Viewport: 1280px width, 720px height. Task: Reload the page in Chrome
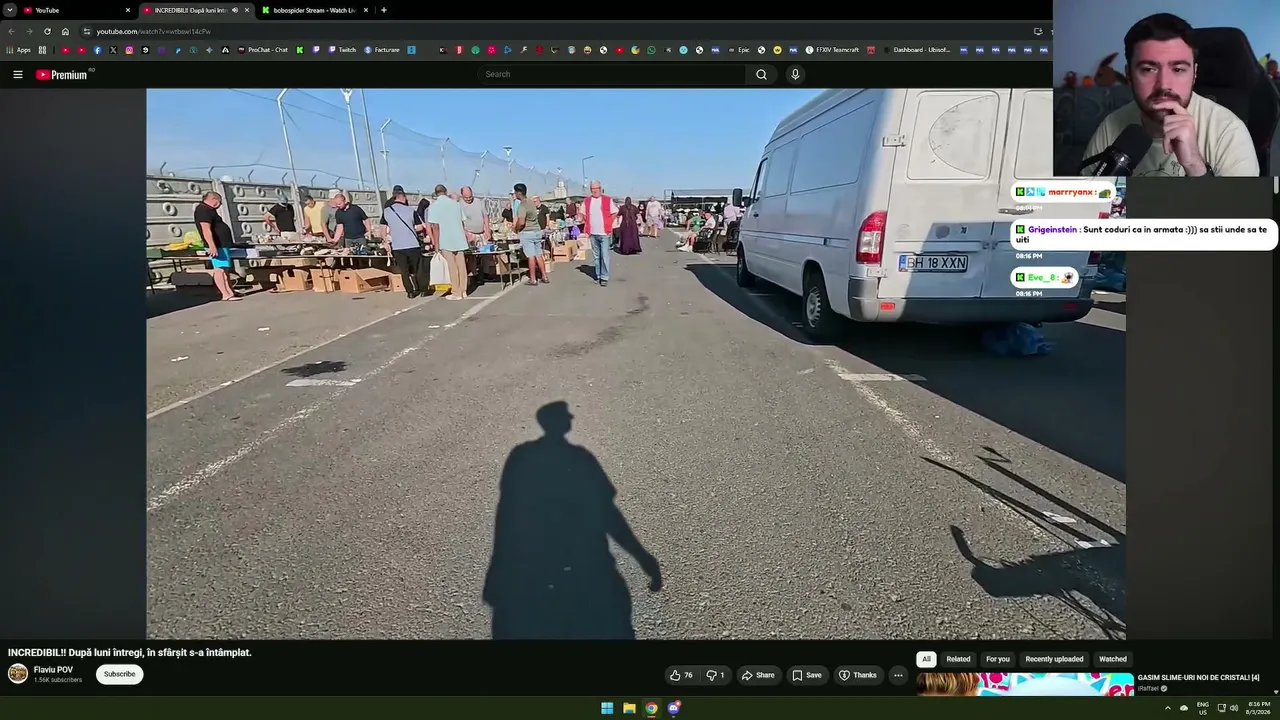pyautogui.click(x=47, y=31)
